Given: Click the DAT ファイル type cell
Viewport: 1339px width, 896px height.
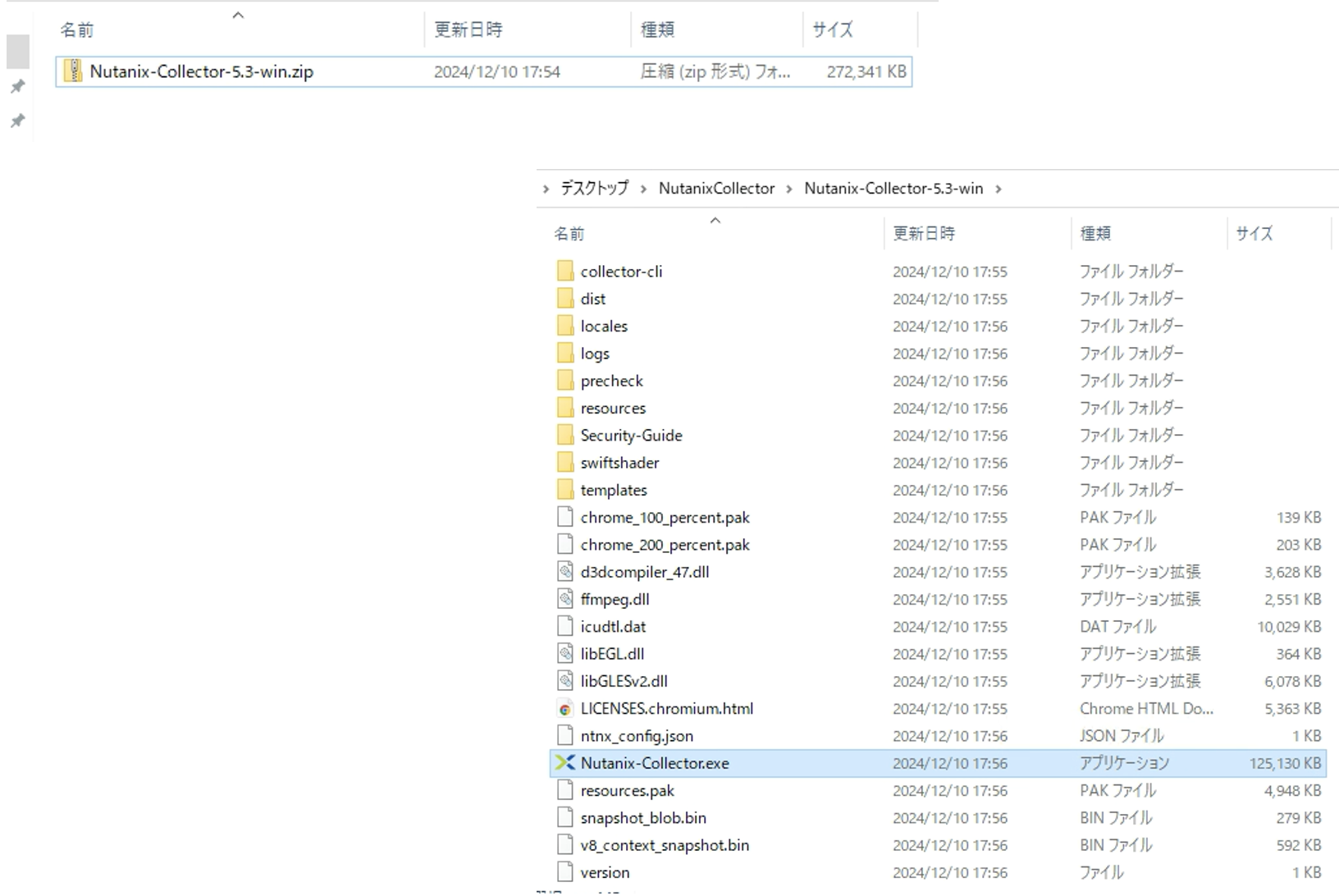Looking at the screenshot, I should point(1117,627).
